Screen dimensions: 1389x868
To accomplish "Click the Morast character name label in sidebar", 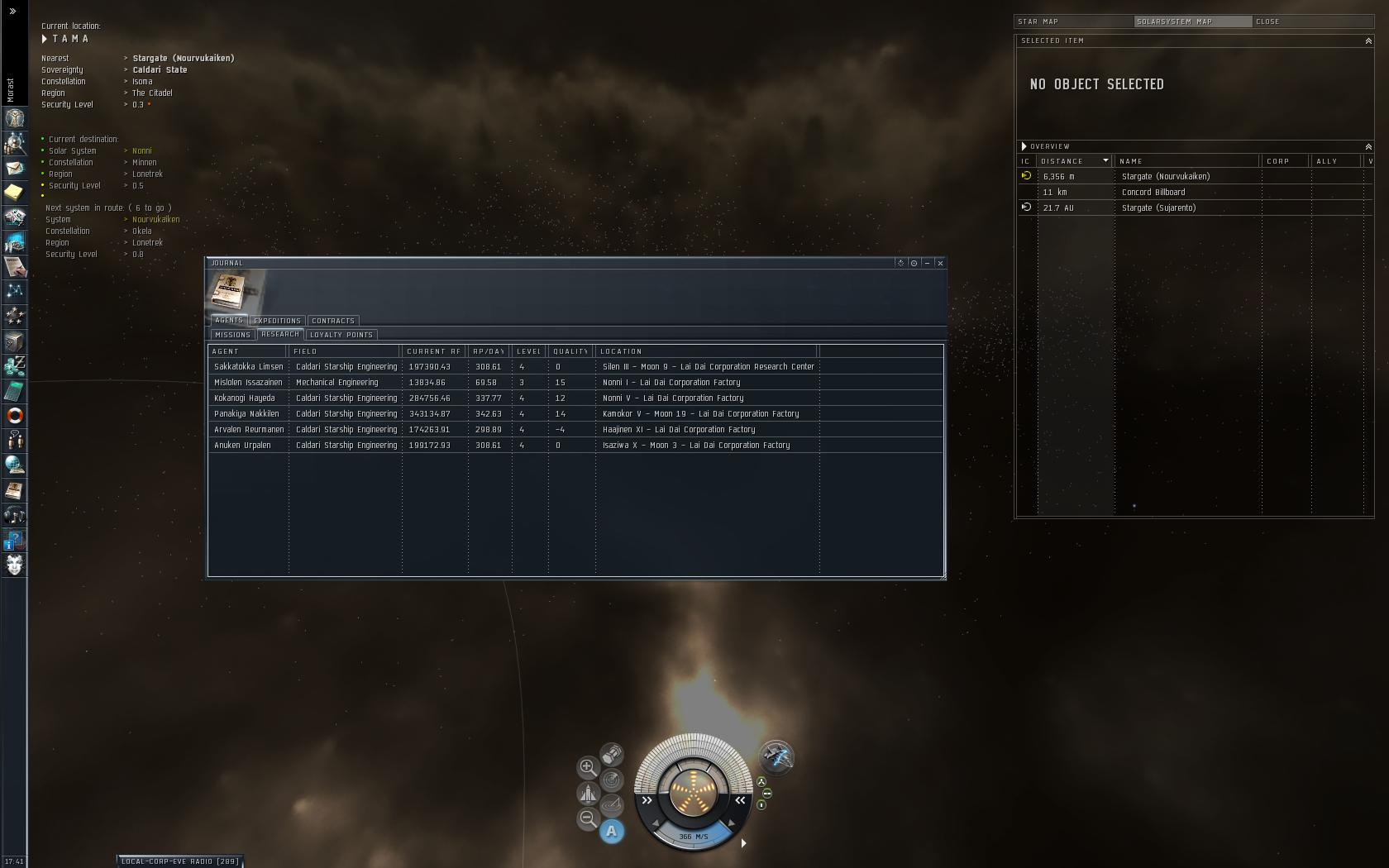I will click(11, 90).
